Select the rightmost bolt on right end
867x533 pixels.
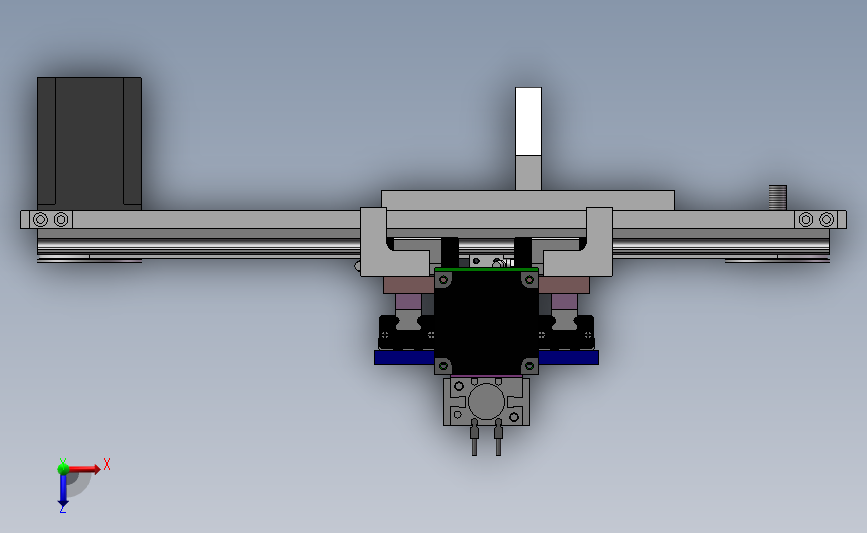pos(827,220)
